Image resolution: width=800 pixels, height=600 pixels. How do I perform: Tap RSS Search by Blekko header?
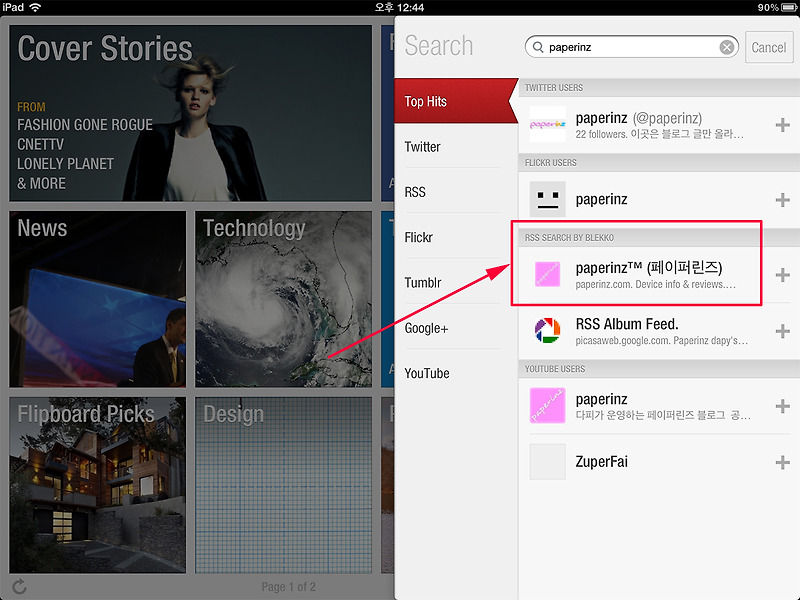[x=659, y=237]
